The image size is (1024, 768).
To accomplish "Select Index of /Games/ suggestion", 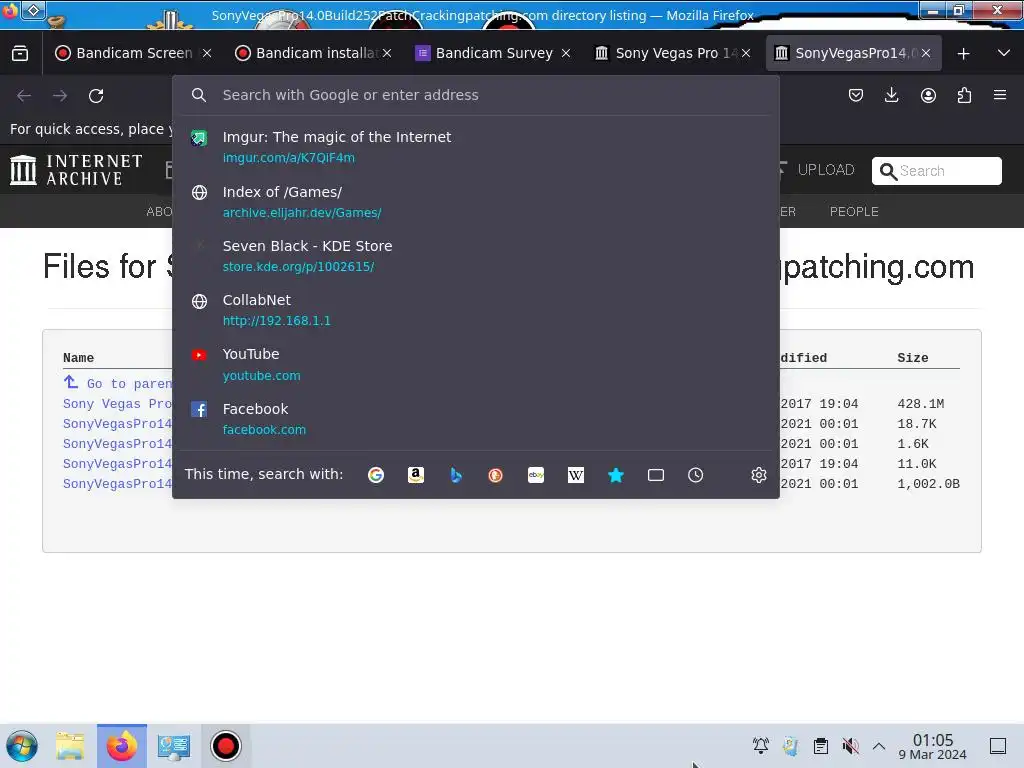I will (475, 202).
